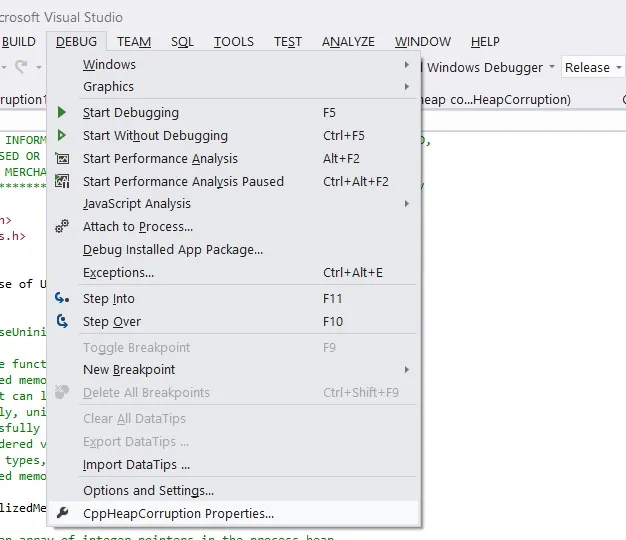Click the Redo arrow in the toolbar
The height and width of the screenshot is (540, 626).
tap(21, 66)
